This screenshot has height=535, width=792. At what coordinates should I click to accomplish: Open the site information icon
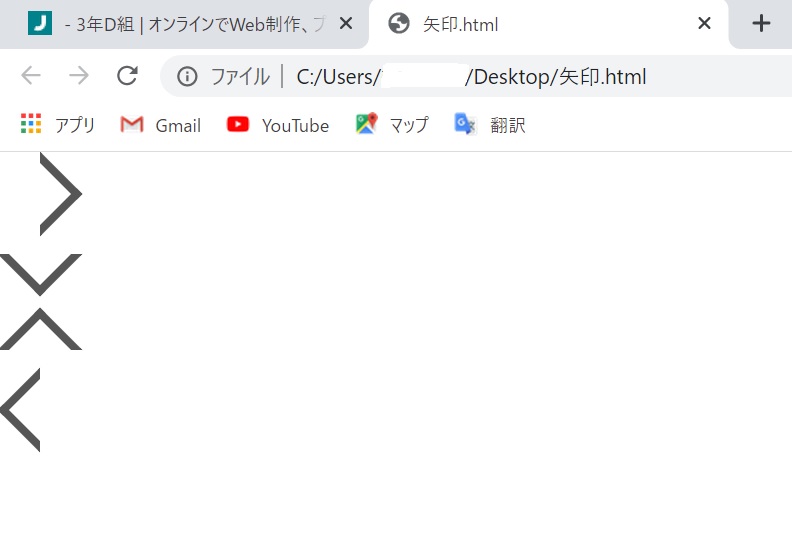187,77
